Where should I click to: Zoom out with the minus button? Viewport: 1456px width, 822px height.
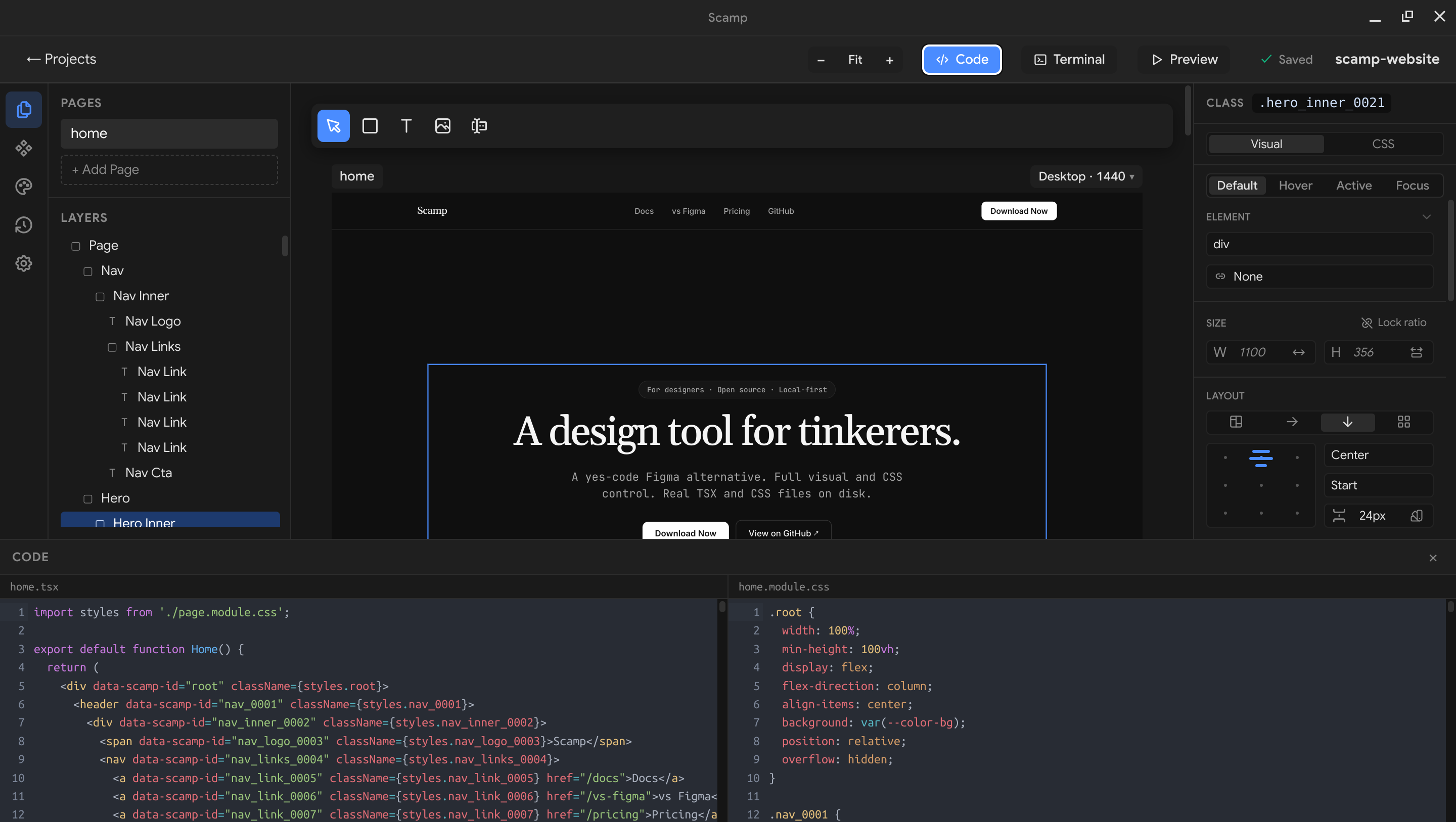point(821,60)
